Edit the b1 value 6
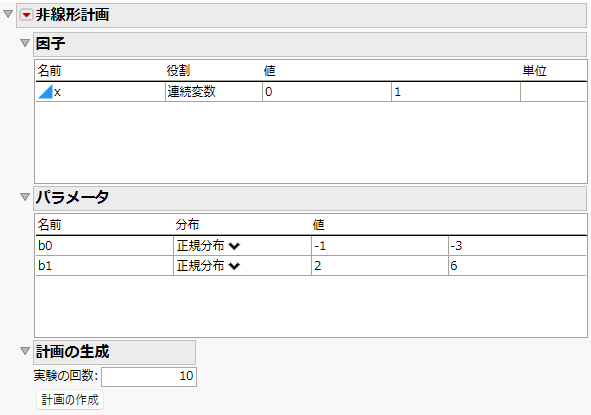Screen dimensions: 591x415 (x=517, y=266)
